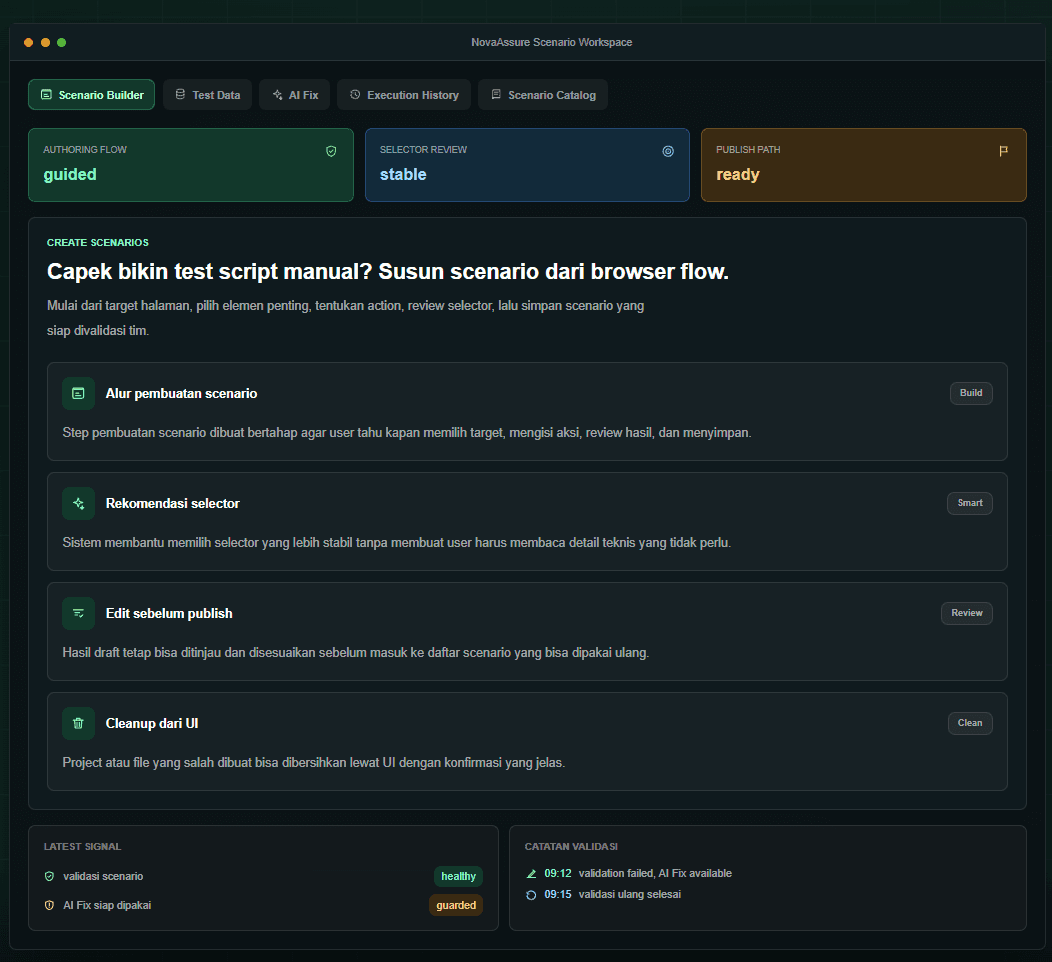Click the Review badge button
The image size is (1052, 962).
coord(967,613)
